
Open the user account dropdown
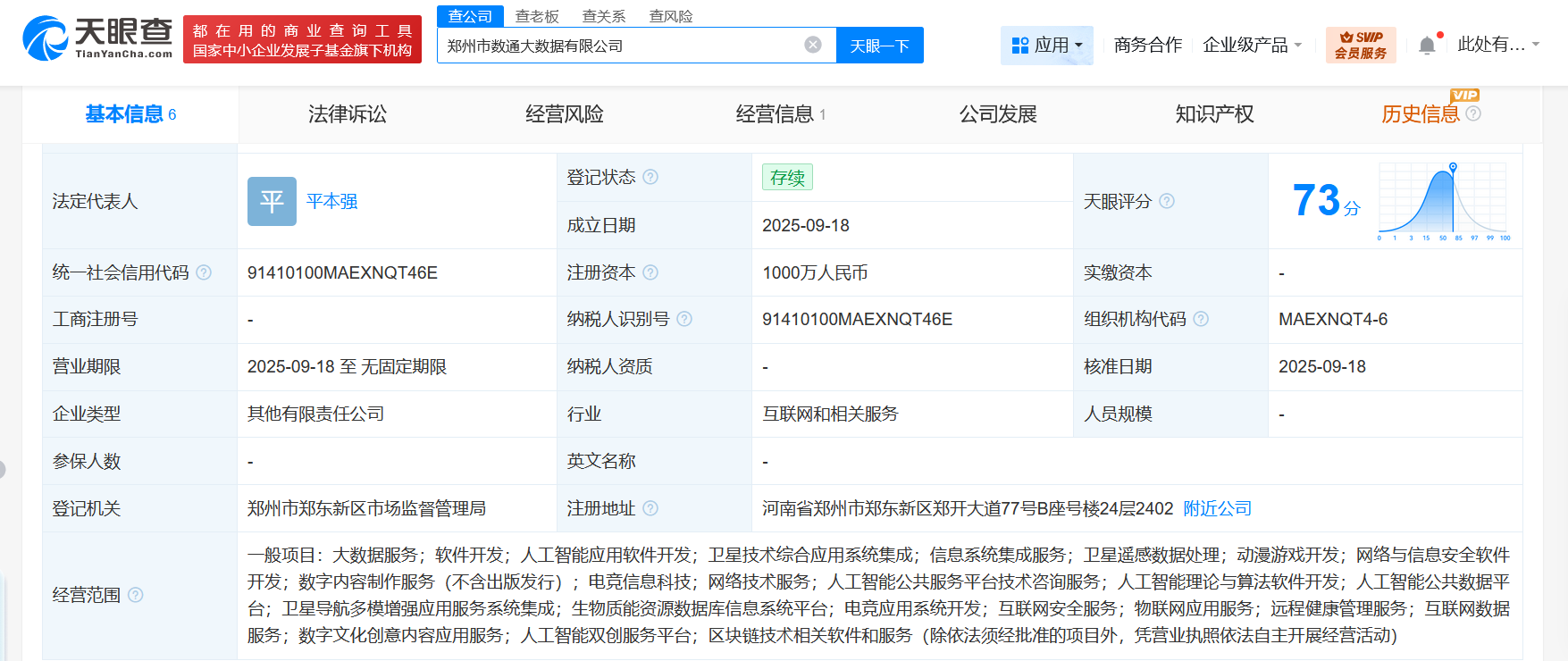pyautogui.click(x=1498, y=45)
